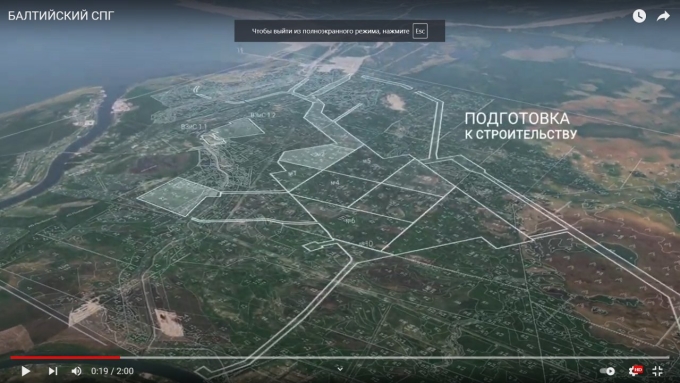Click the Esc key hint box
The width and height of the screenshot is (680, 383).
(x=420, y=31)
